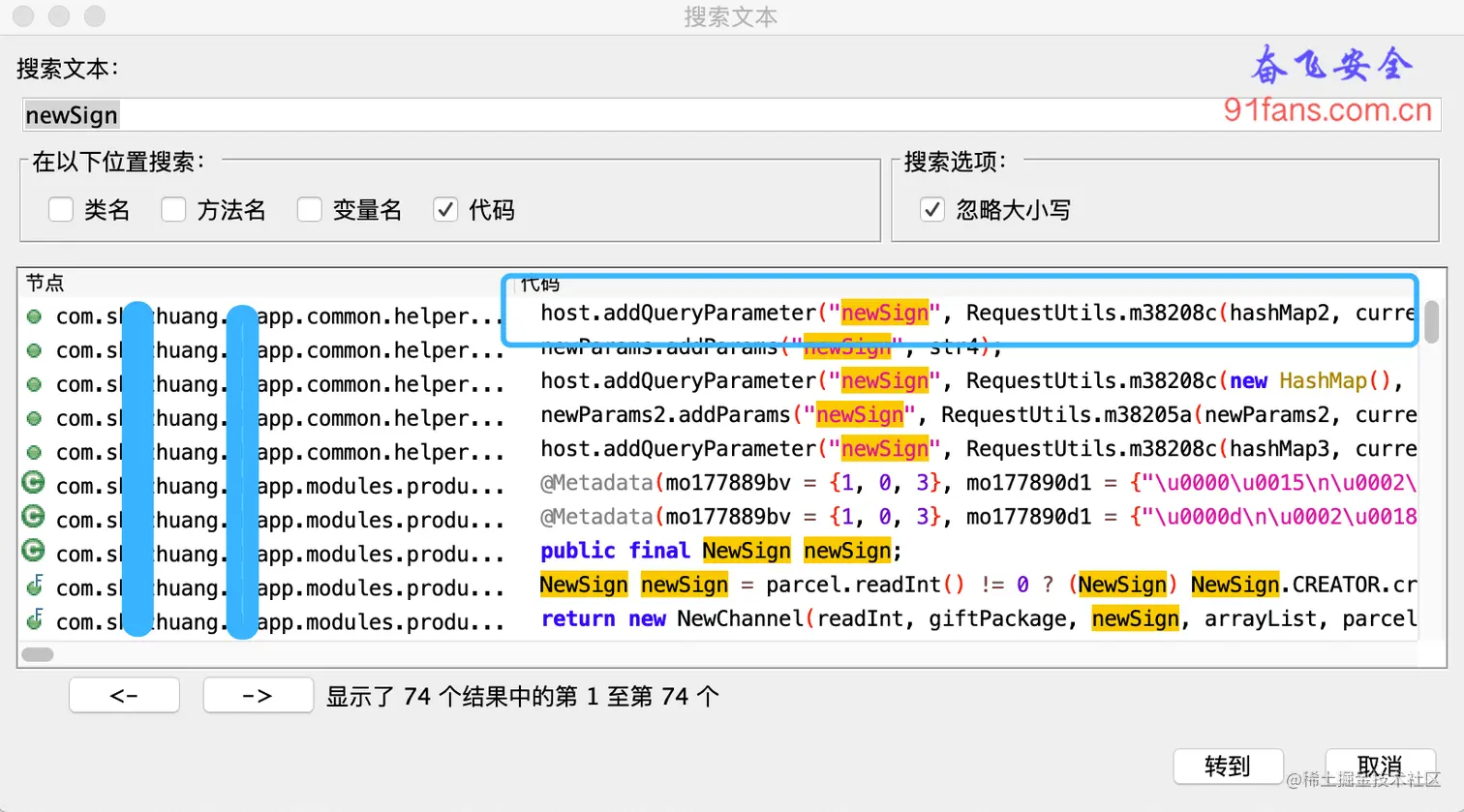This screenshot has width=1464, height=812.
Task: Enable the 类名 (class name) search checkbox
Action: pos(61,209)
